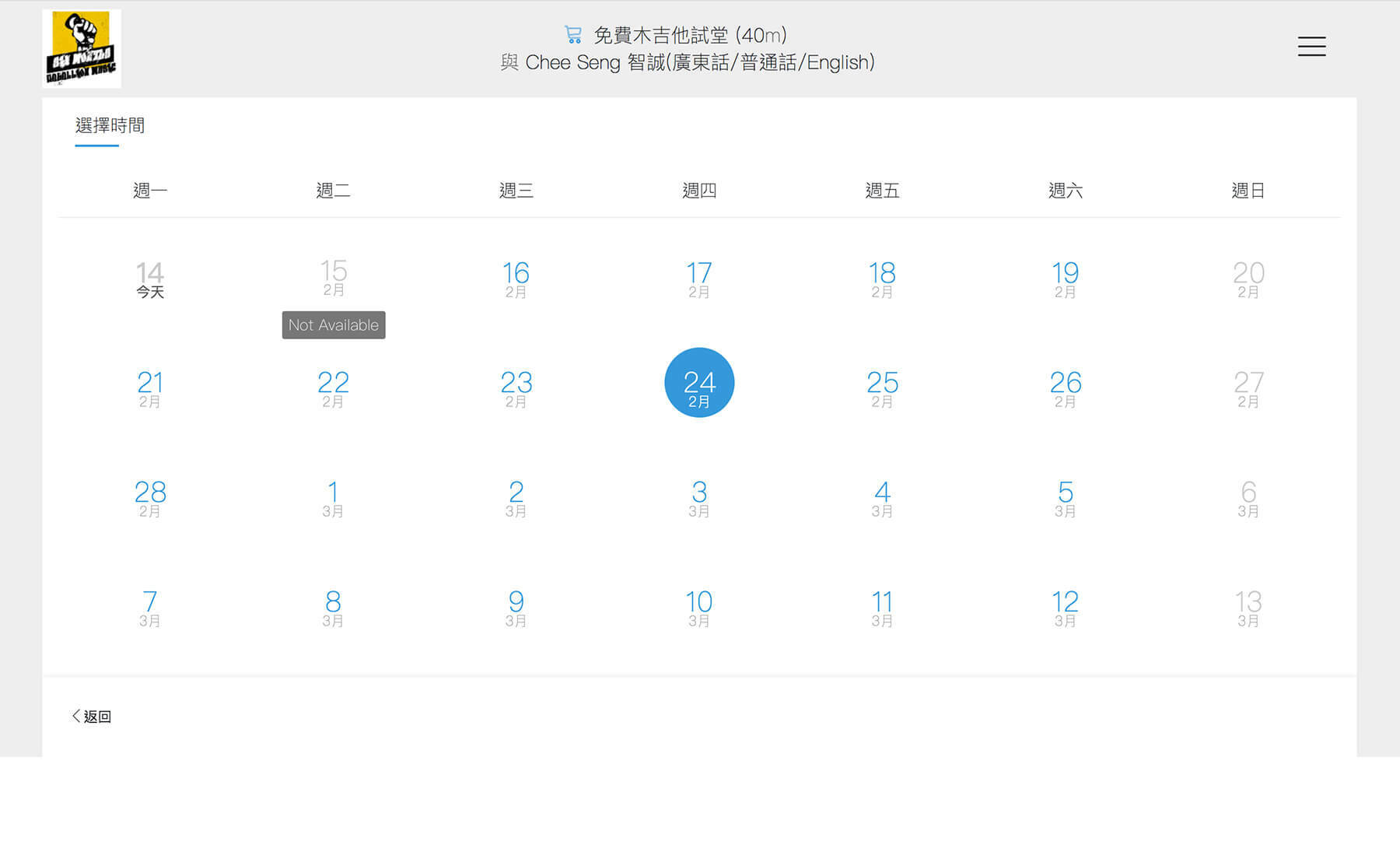Click the 週五 weekday header
Image resolution: width=1400 pixels, height=852 pixels.
click(x=882, y=191)
